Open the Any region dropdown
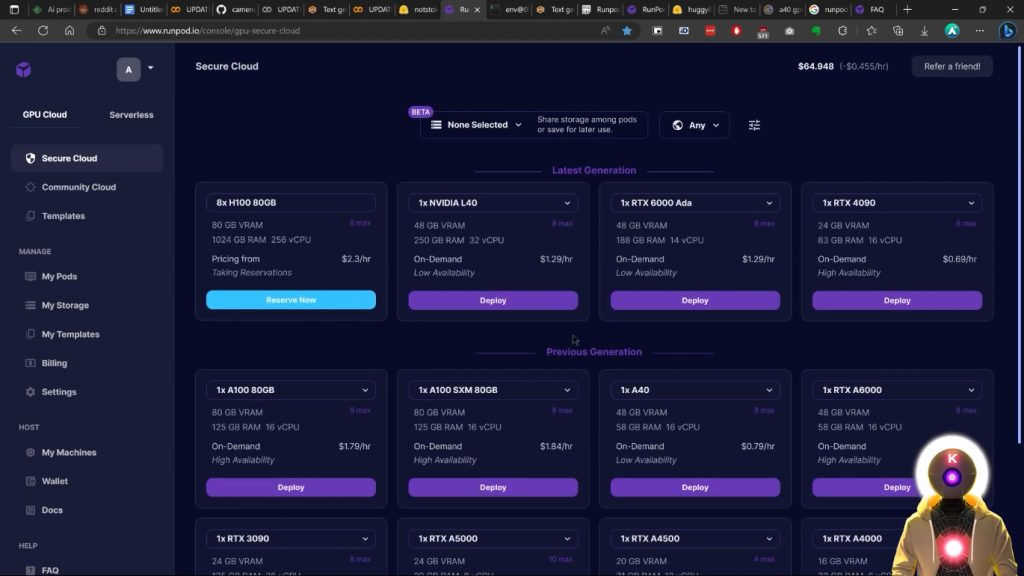1024x576 pixels. tap(694, 125)
